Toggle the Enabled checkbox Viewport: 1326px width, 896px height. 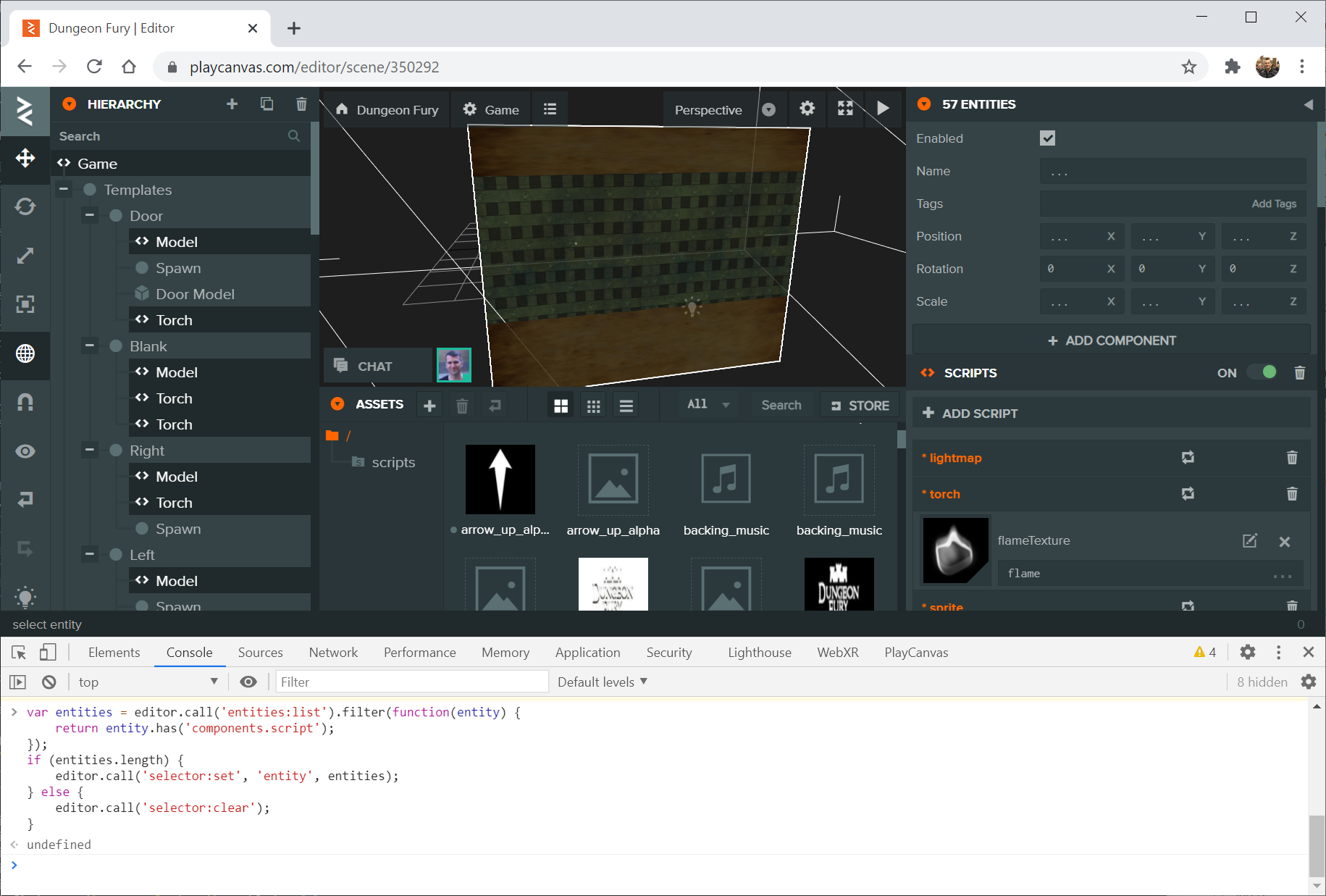[x=1047, y=138]
